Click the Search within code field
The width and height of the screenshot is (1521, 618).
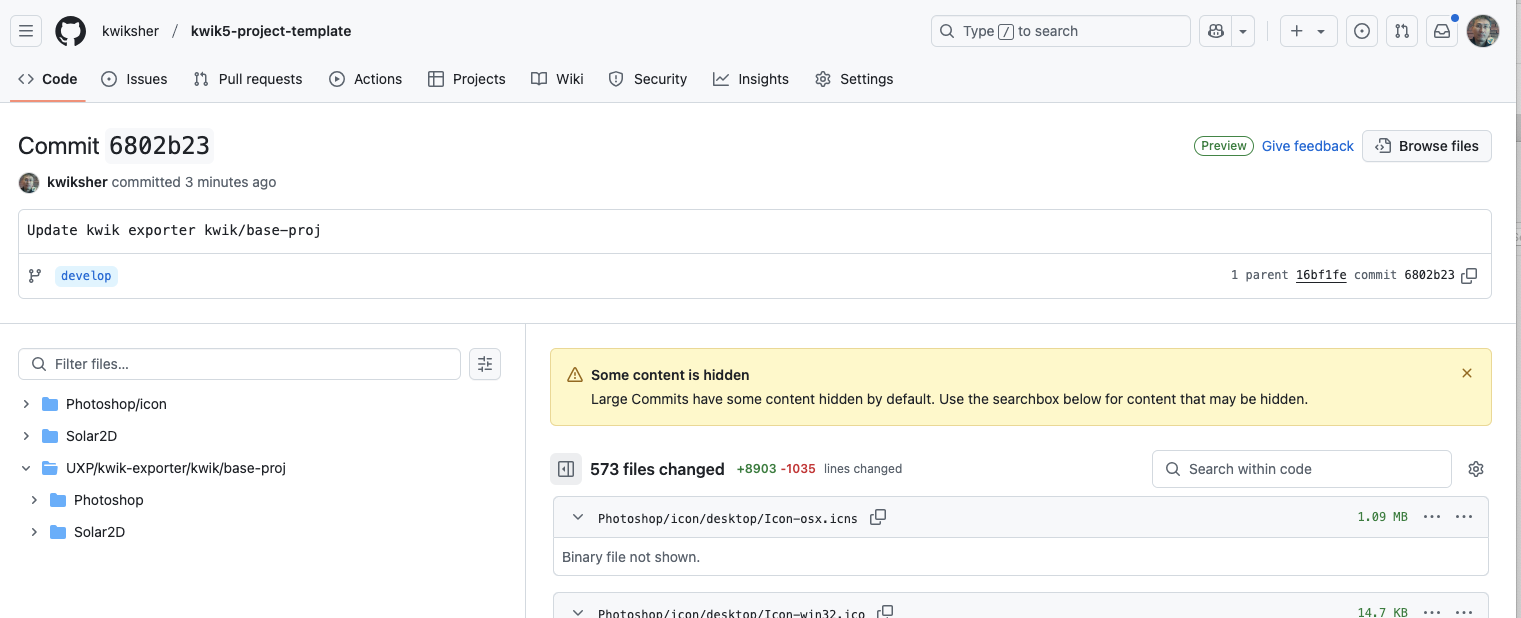(1302, 469)
